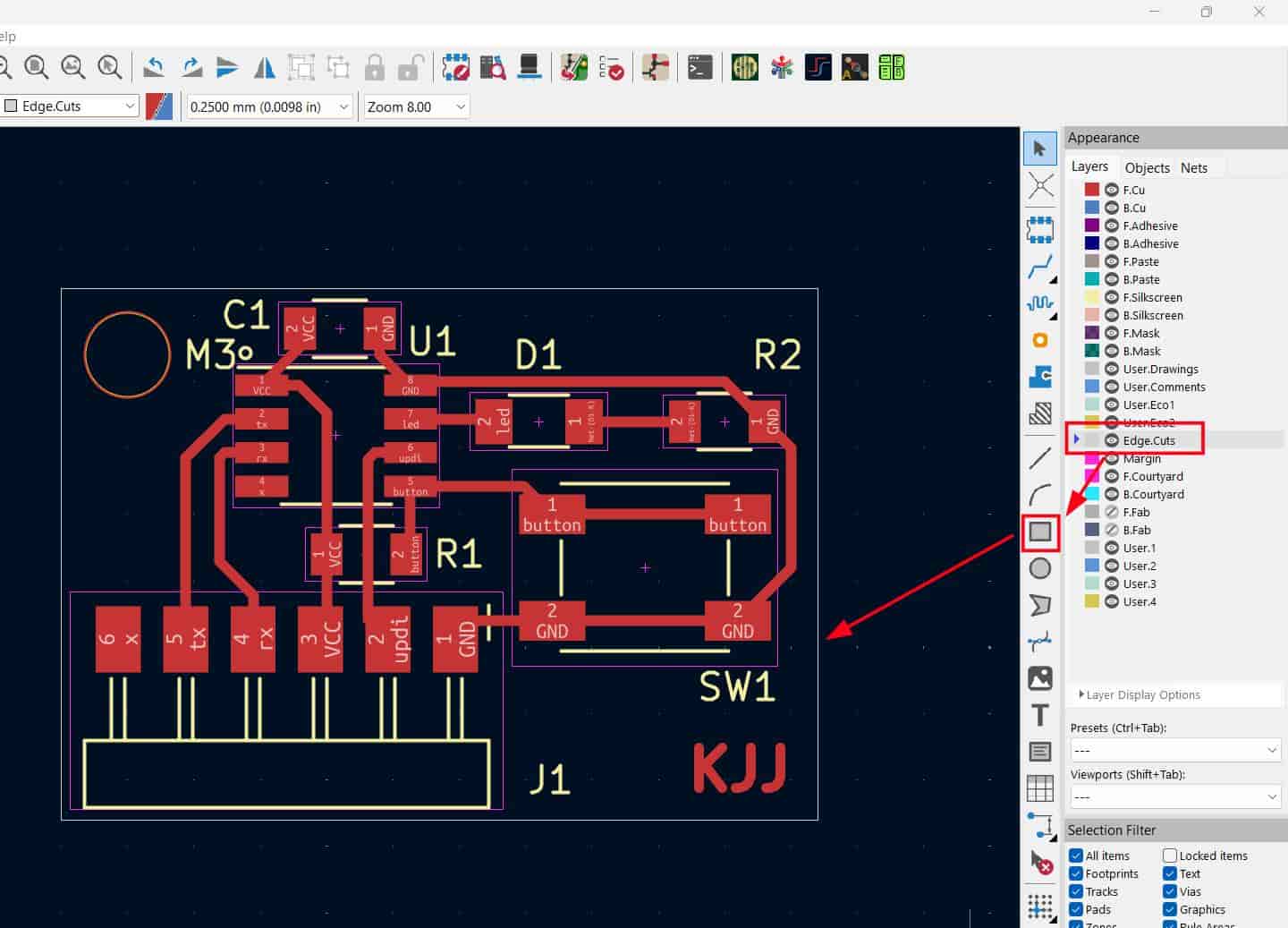Open the grid size 0.2500 mm dropdown
This screenshot has width=1288, height=928.
[269, 106]
